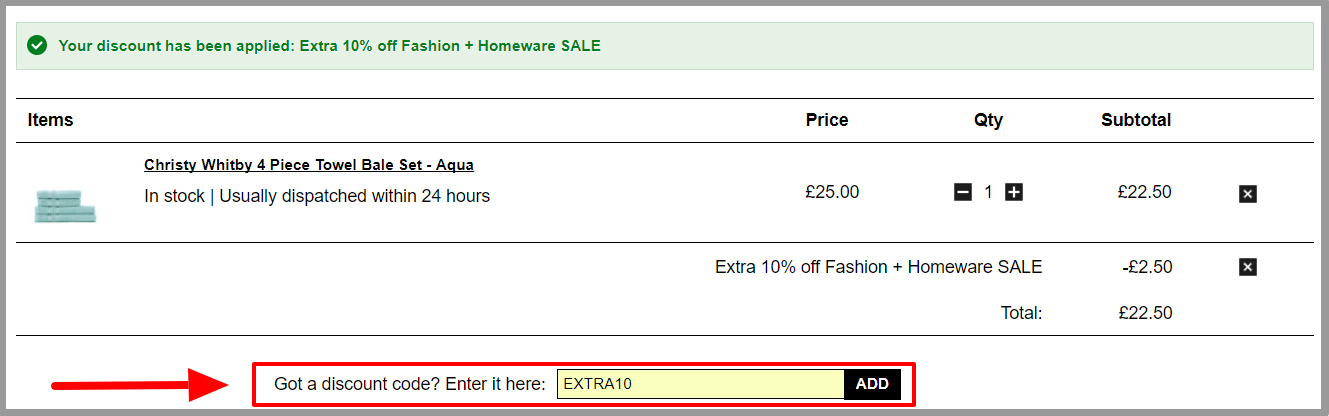
Task: Click the Subtotal column header
Action: [x=1136, y=120]
